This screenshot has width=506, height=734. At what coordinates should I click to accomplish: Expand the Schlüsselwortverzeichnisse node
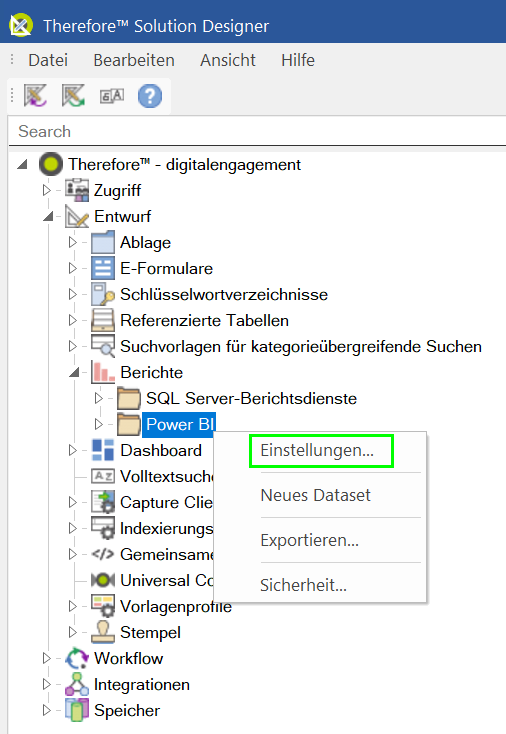[73, 294]
